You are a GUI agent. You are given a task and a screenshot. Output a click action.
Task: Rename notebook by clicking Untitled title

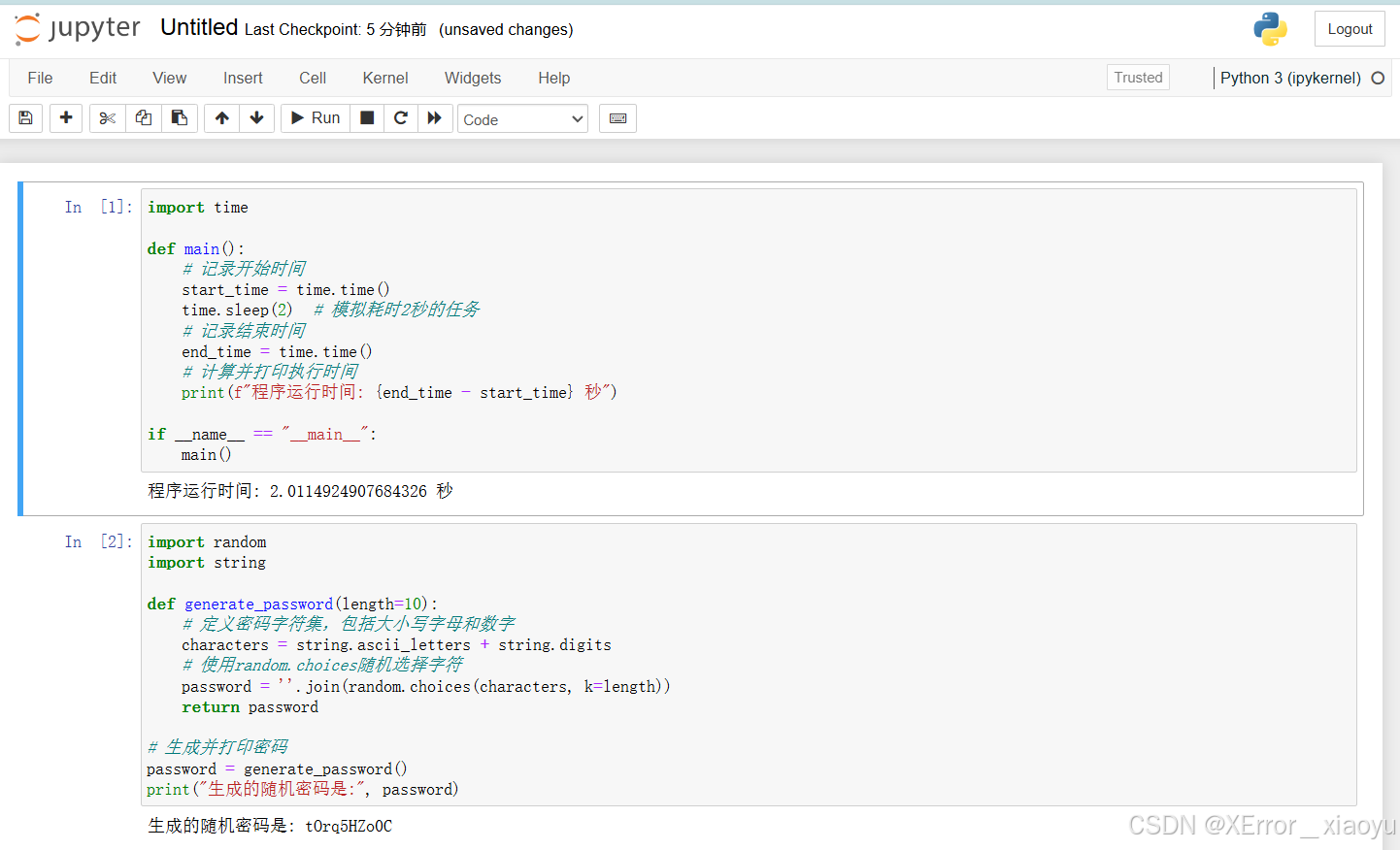pos(199,27)
